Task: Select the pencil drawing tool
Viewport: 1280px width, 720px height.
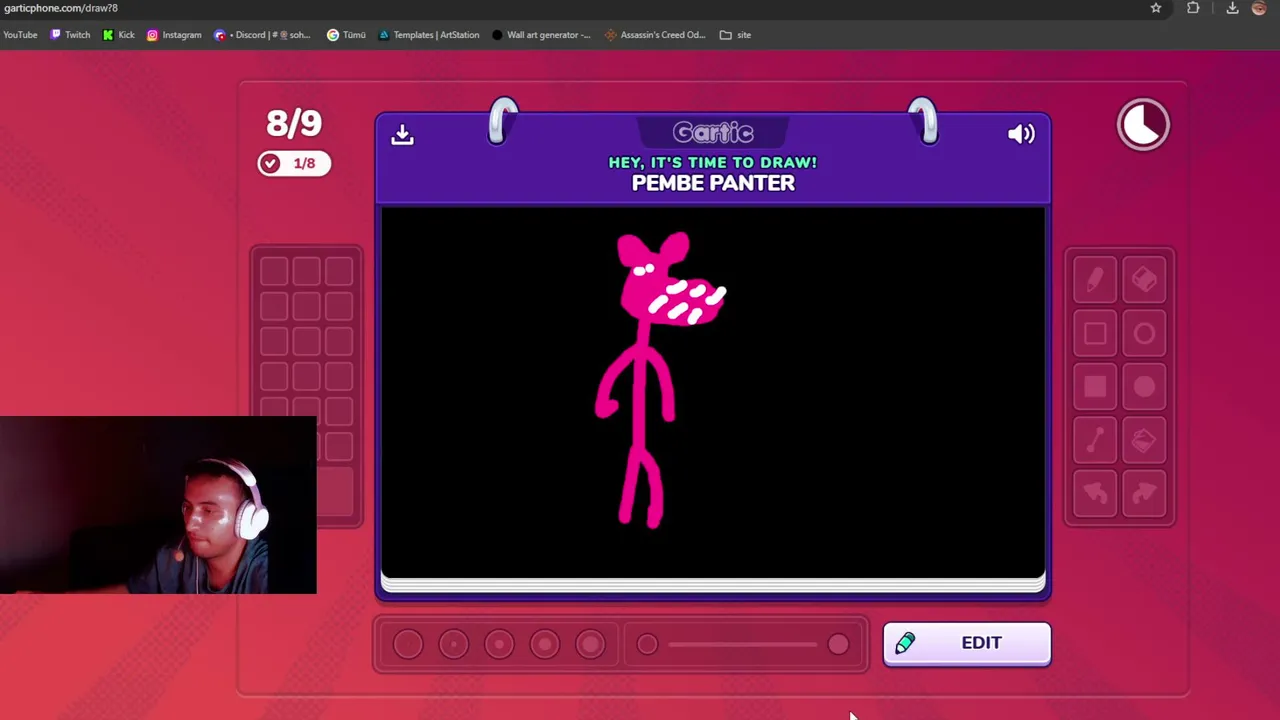Action: (x=1095, y=281)
